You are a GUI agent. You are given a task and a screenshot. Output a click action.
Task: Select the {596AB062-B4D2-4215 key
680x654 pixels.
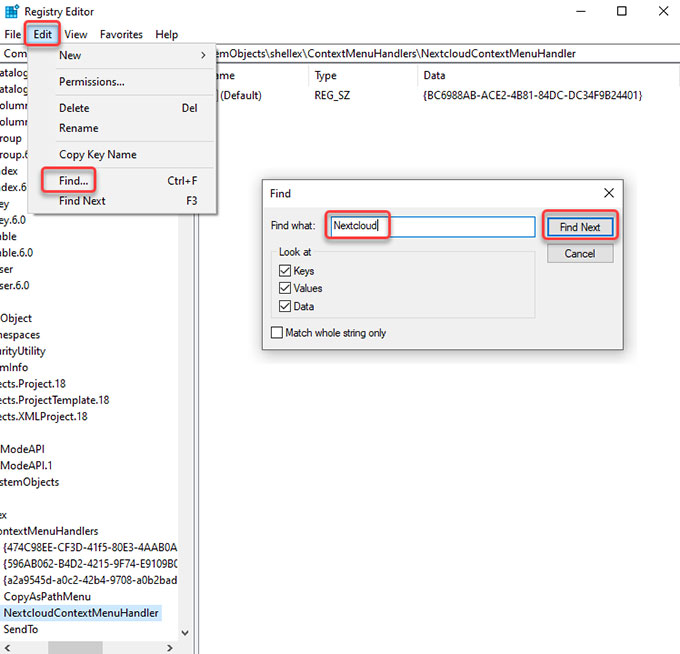[x=90, y=564]
